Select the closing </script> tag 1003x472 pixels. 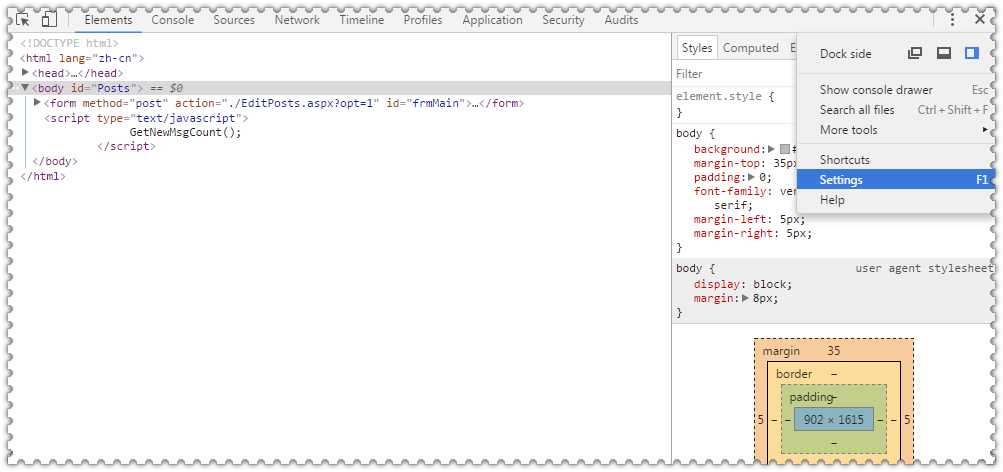click(127, 146)
